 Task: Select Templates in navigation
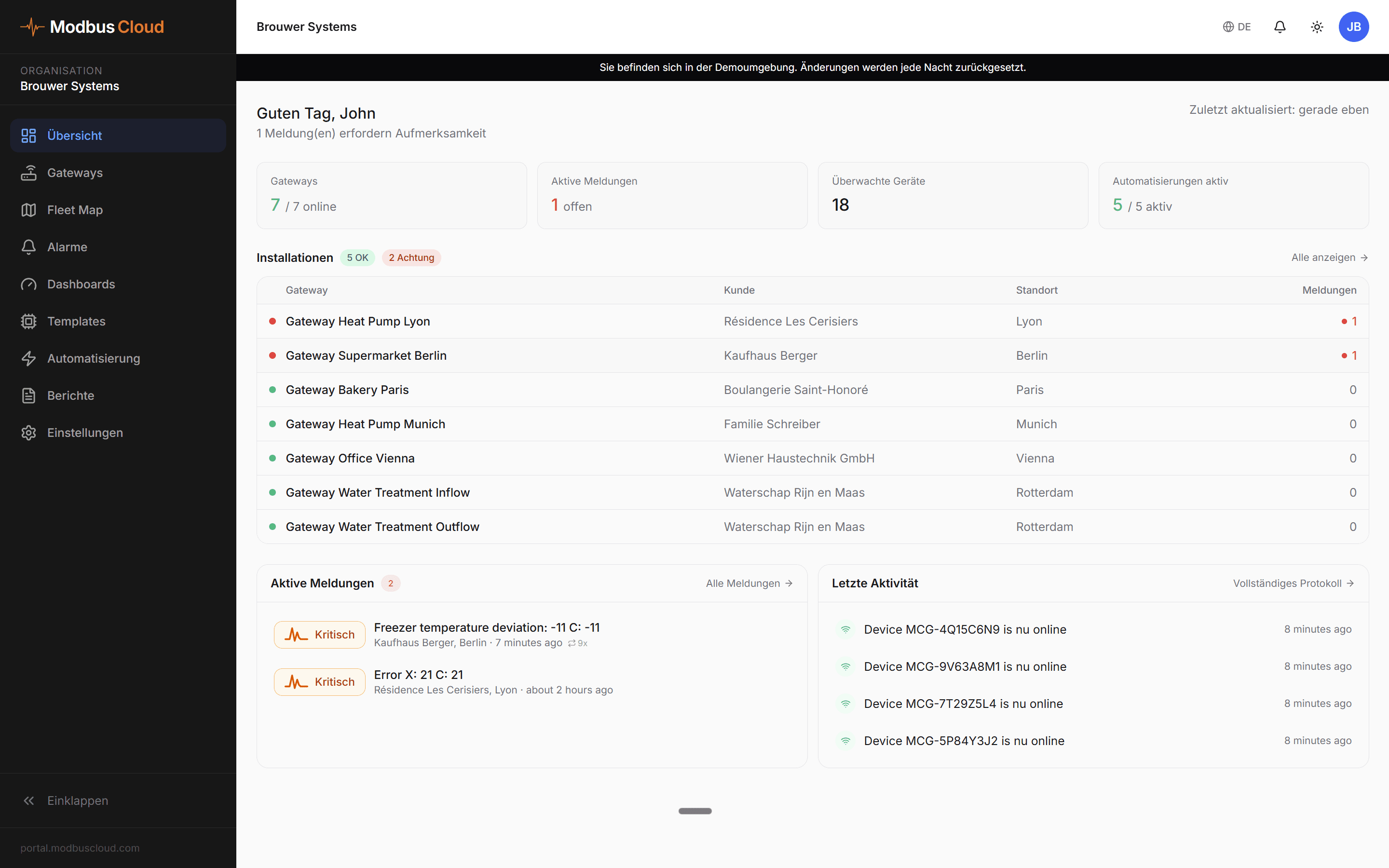tap(118, 322)
